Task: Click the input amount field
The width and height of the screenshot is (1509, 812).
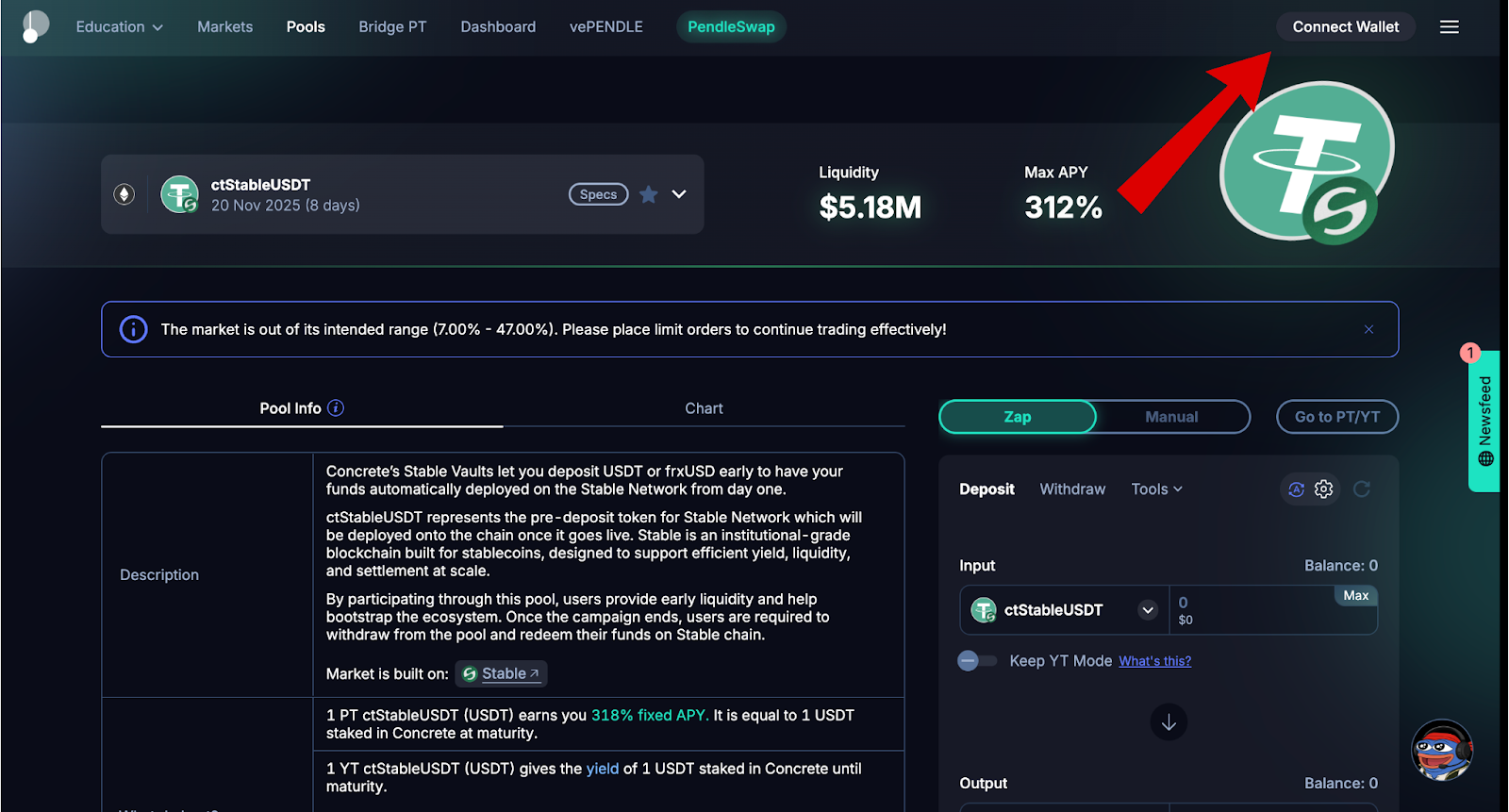Action: pyautogui.click(x=1273, y=610)
